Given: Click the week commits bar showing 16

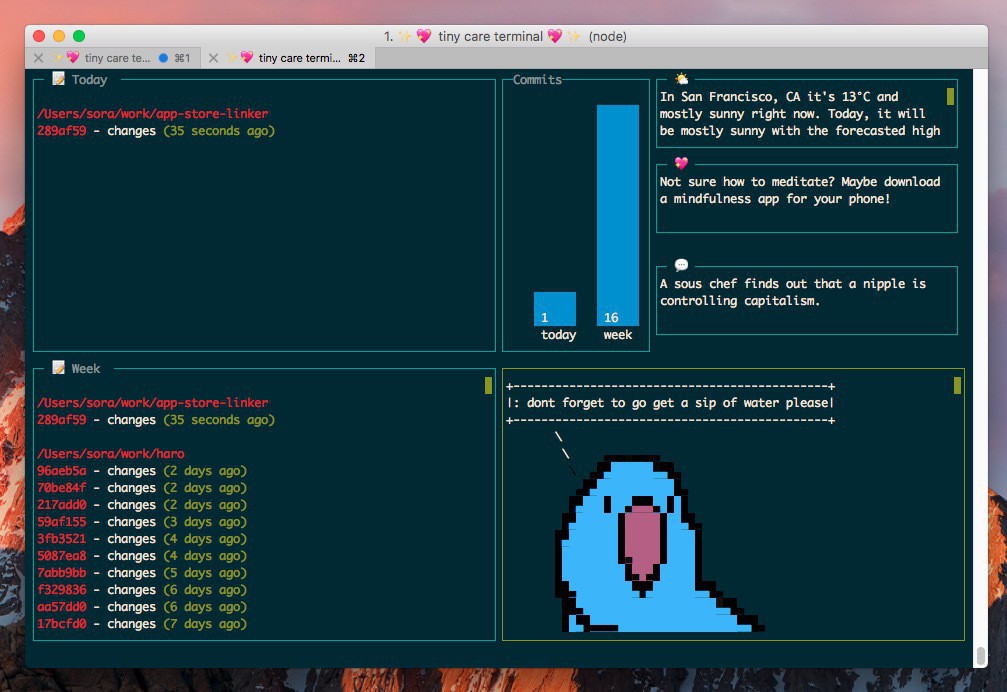Looking at the screenshot, I should click(617, 215).
